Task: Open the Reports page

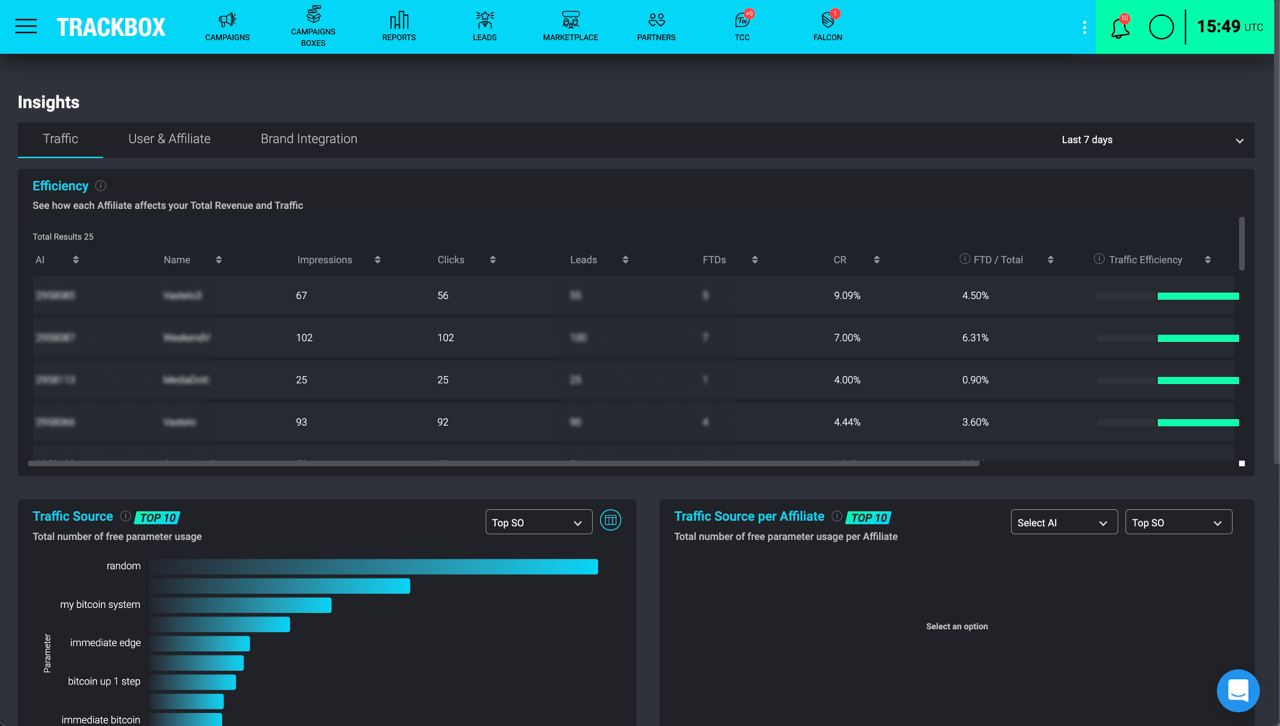Action: (x=399, y=27)
